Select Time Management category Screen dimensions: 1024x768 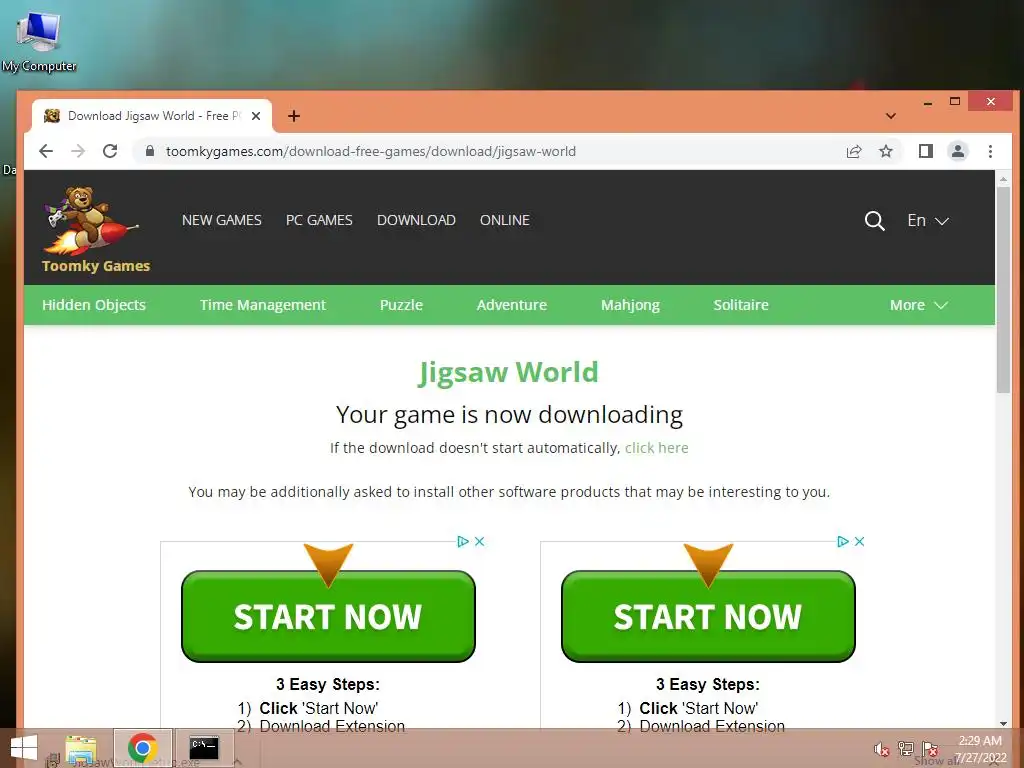(x=263, y=305)
